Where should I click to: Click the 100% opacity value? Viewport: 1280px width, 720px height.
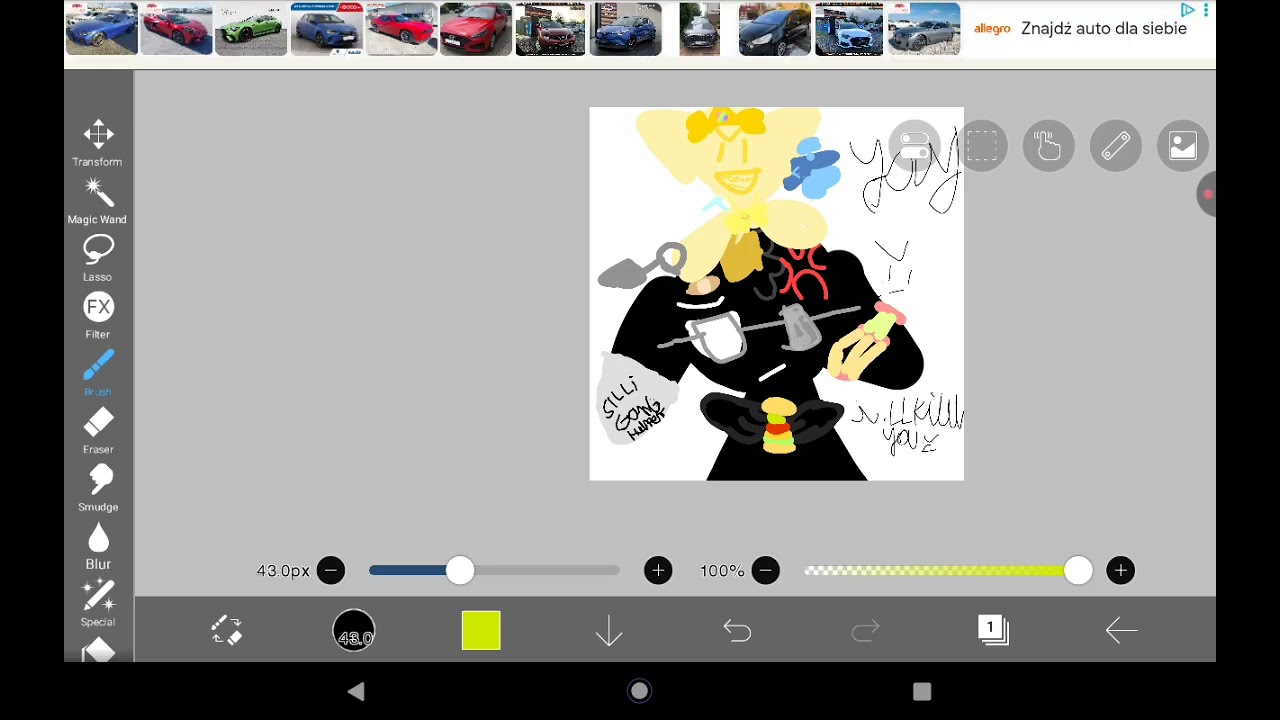coord(722,570)
